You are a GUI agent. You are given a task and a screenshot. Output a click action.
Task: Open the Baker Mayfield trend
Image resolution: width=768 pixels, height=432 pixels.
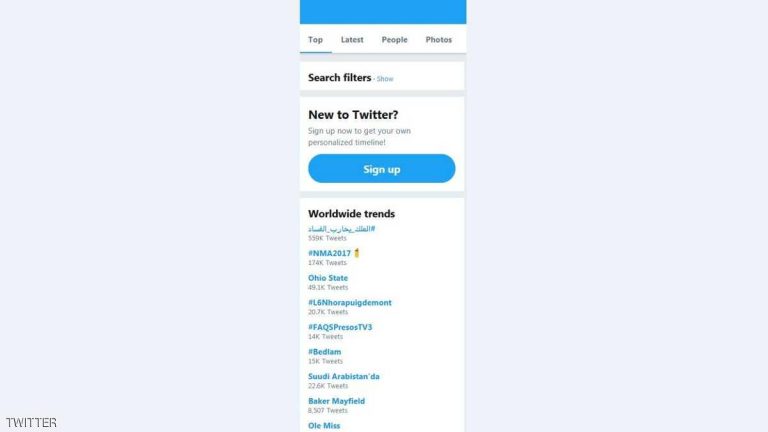336,401
